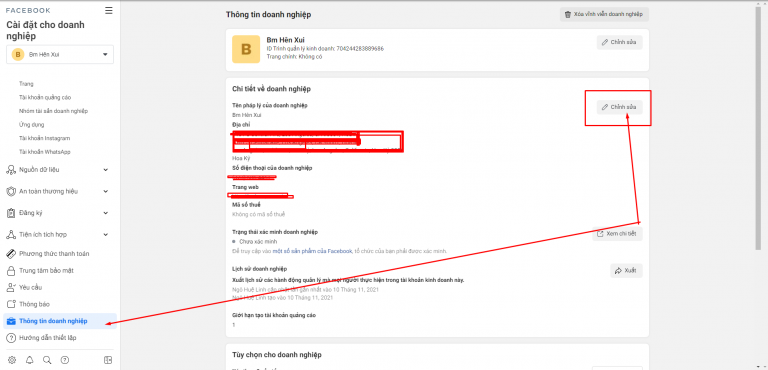
Task: Click the business ID 704244283889686 text
Action: [360, 49]
